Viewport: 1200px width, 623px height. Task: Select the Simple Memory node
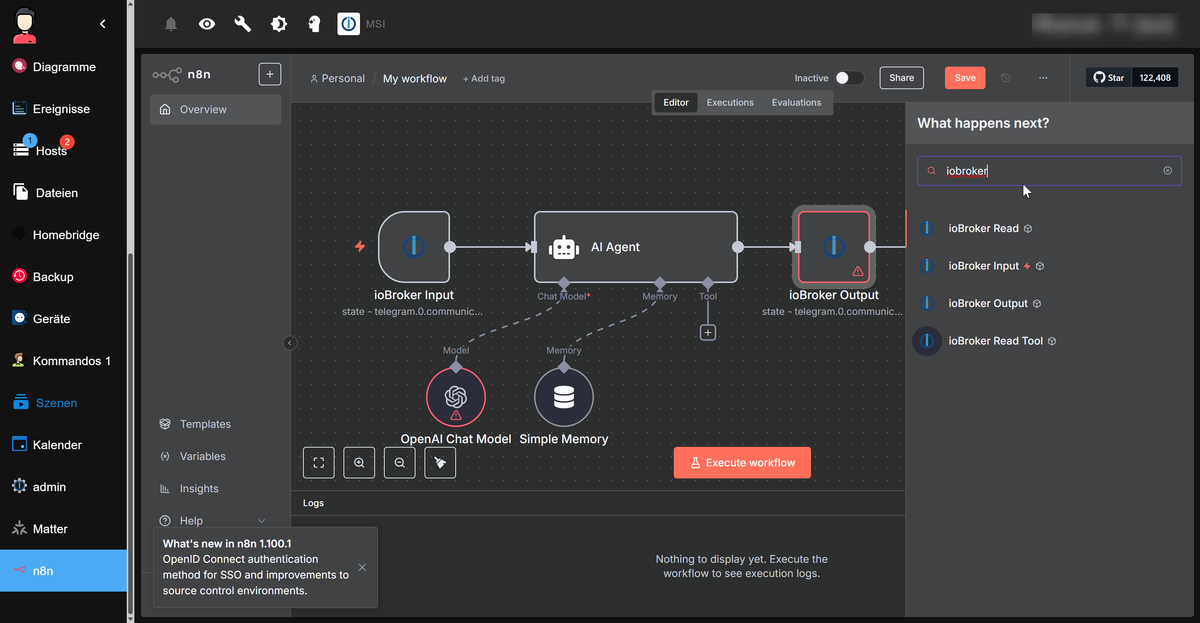point(564,397)
